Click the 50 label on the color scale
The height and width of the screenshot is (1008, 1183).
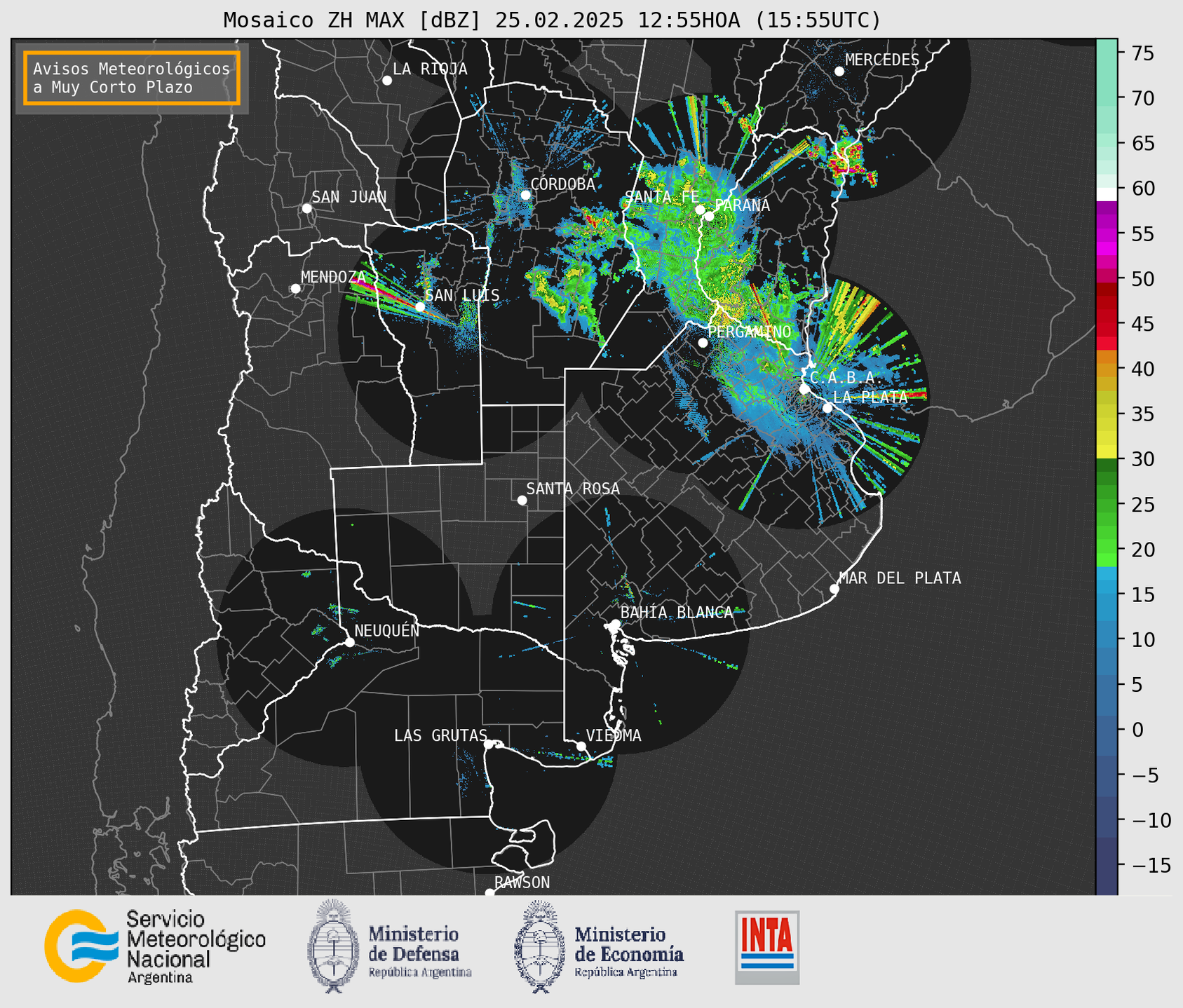(1142, 279)
